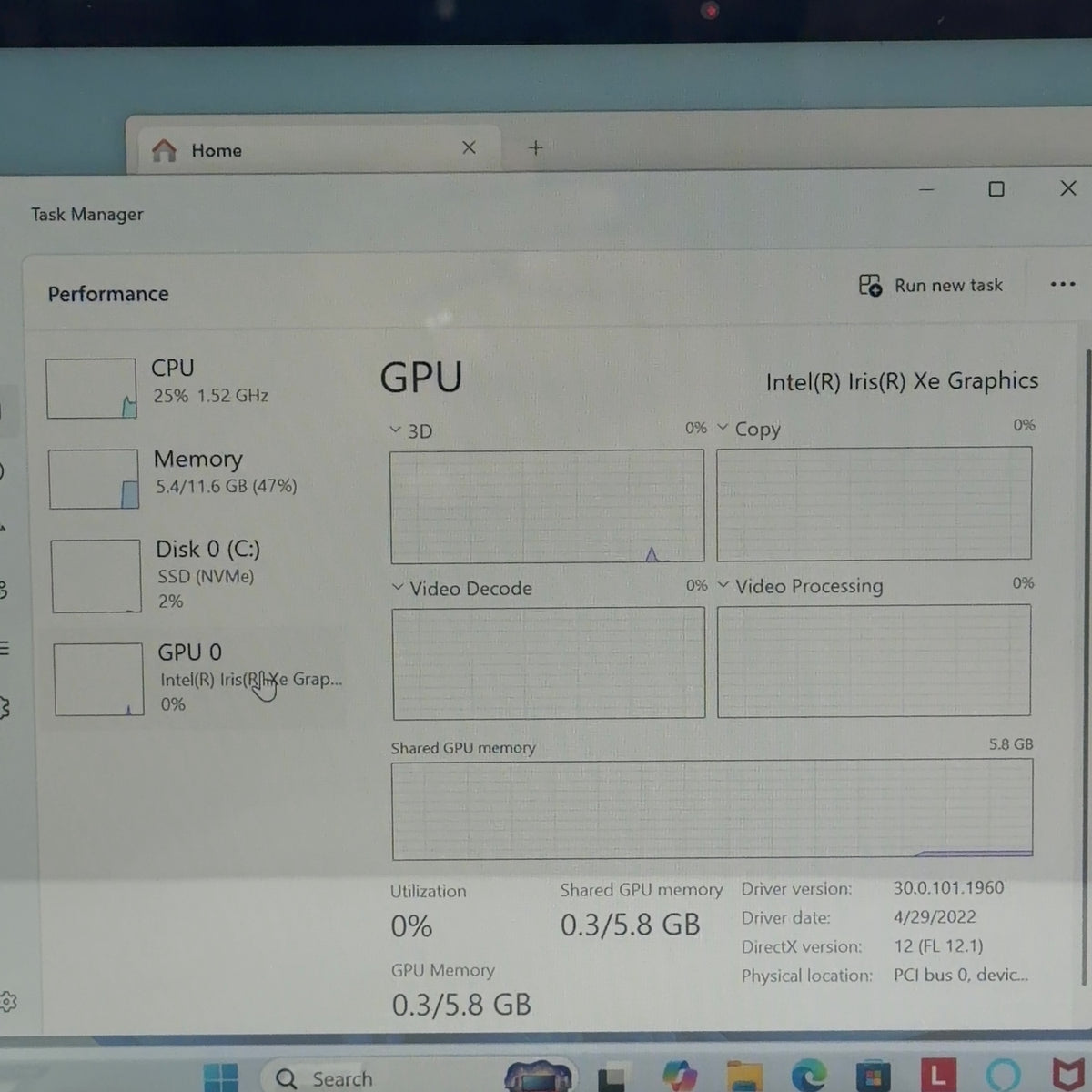This screenshot has height=1092, width=1092.
Task: Open Microsoft Store from the taskbar
Action: tap(873, 1077)
